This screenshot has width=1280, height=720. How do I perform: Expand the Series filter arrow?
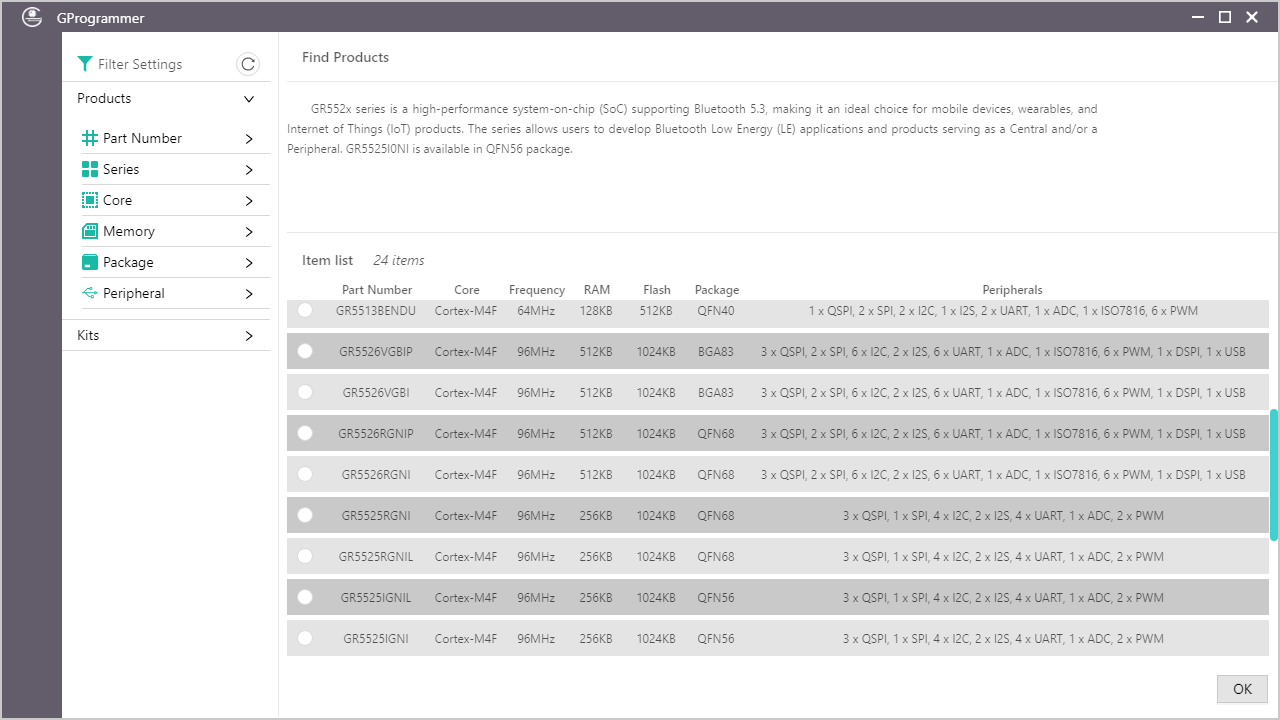[249, 170]
